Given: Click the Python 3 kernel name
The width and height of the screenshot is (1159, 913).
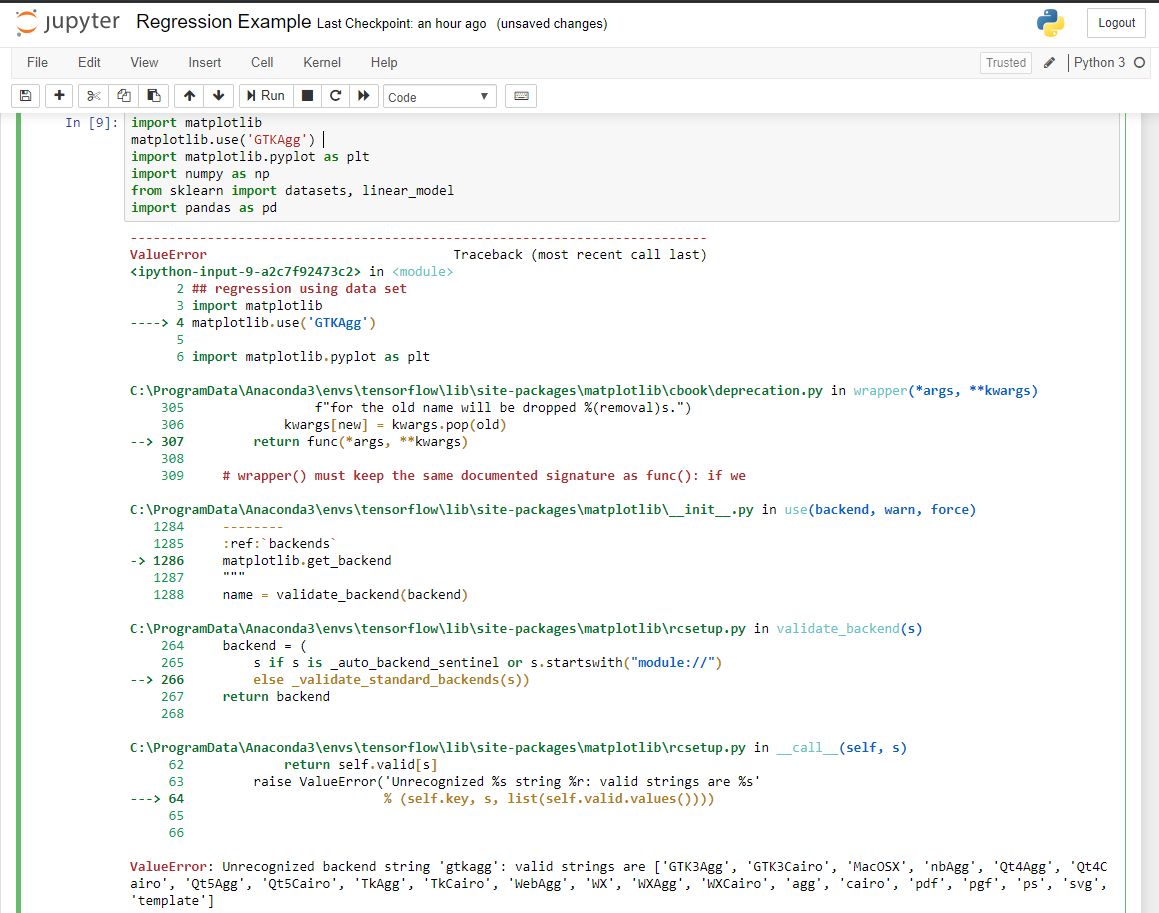Looking at the screenshot, I should point(1099,63).
